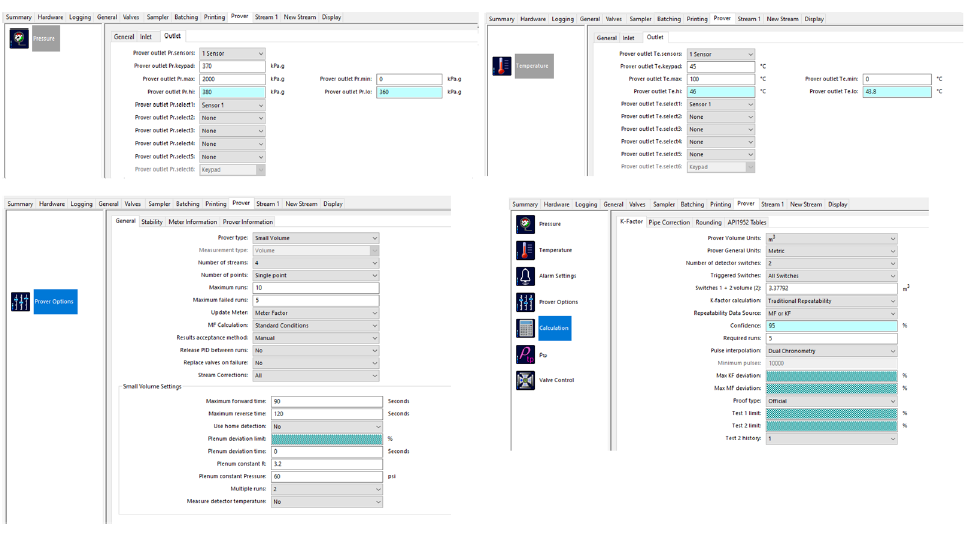967x536 pixels.
Task: Open the API1952 Tables tab
Action: pyautogui.click(x=746, y=223)
